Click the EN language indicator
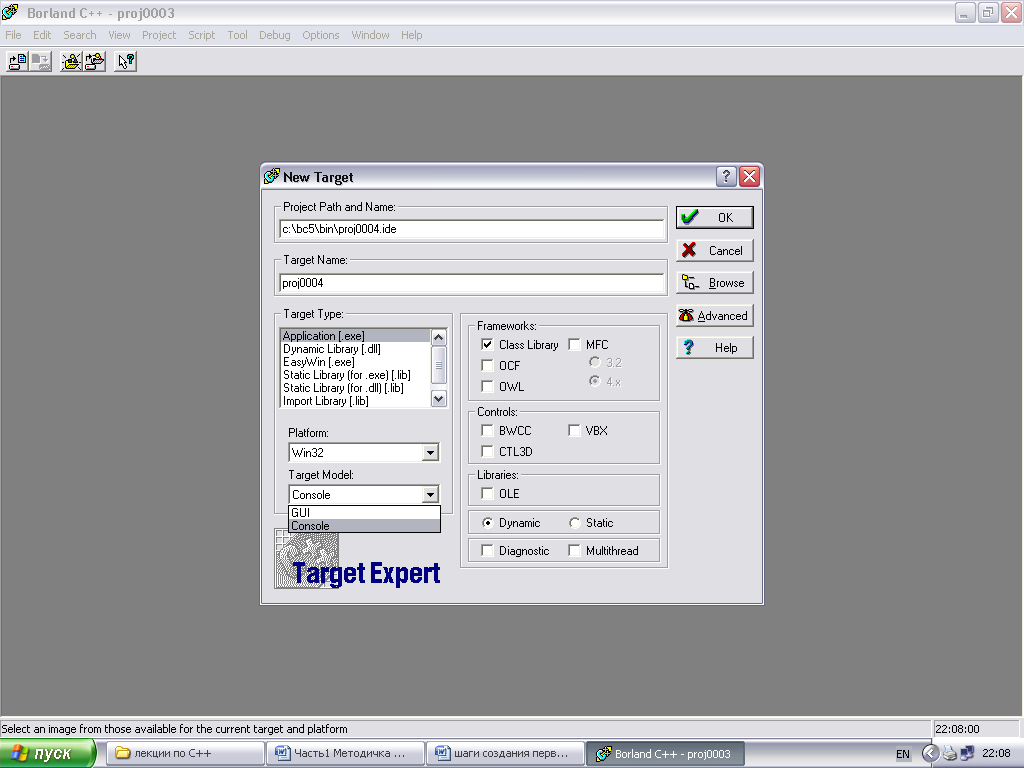Image resolution: width=1024 pixels, height=768 pixels. [903, 754]
